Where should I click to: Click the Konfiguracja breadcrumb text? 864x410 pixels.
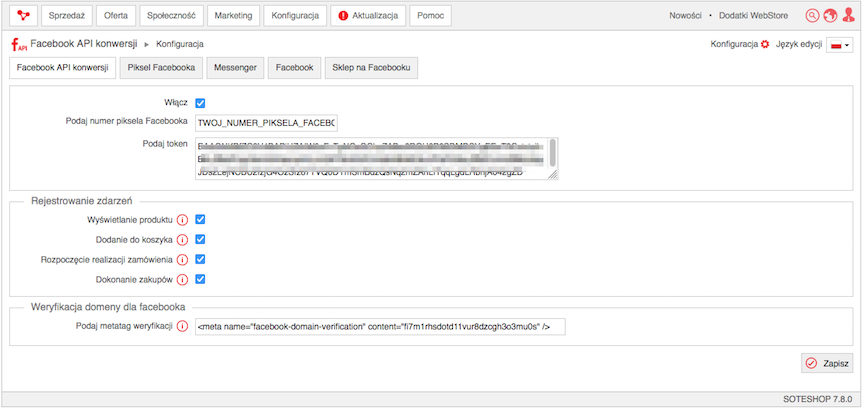[x=180, y=44]
